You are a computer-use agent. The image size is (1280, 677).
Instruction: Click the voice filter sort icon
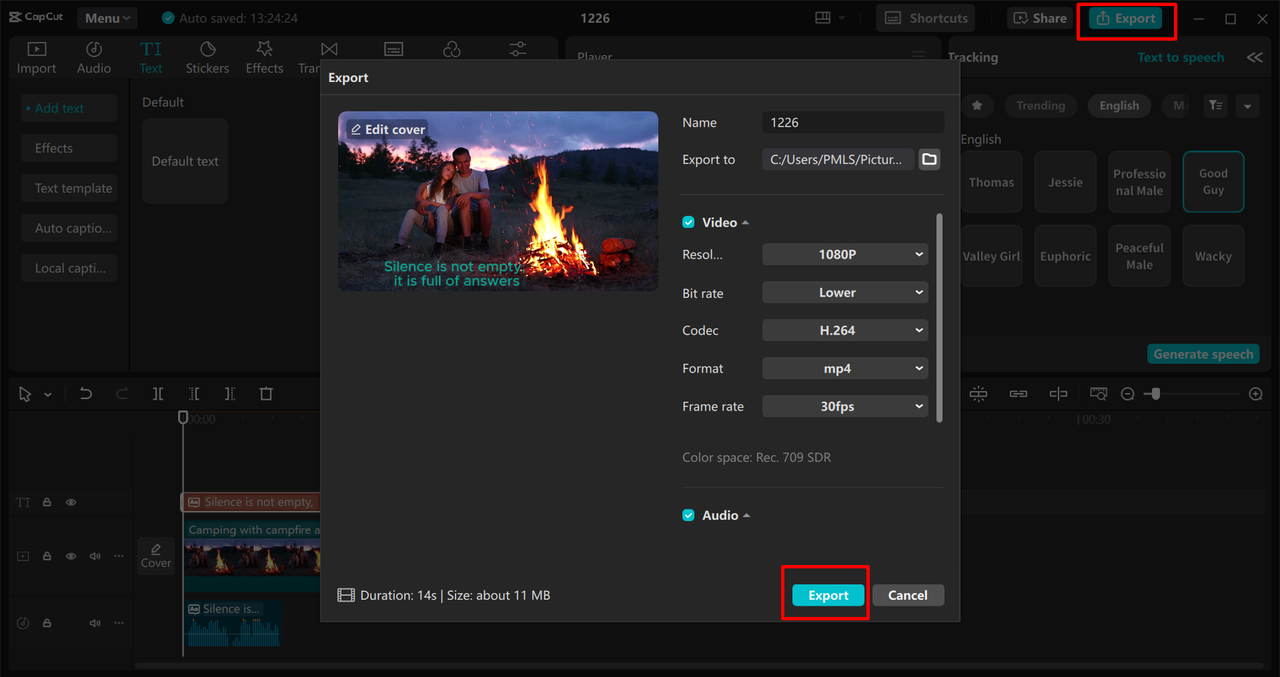[1215, 105]
